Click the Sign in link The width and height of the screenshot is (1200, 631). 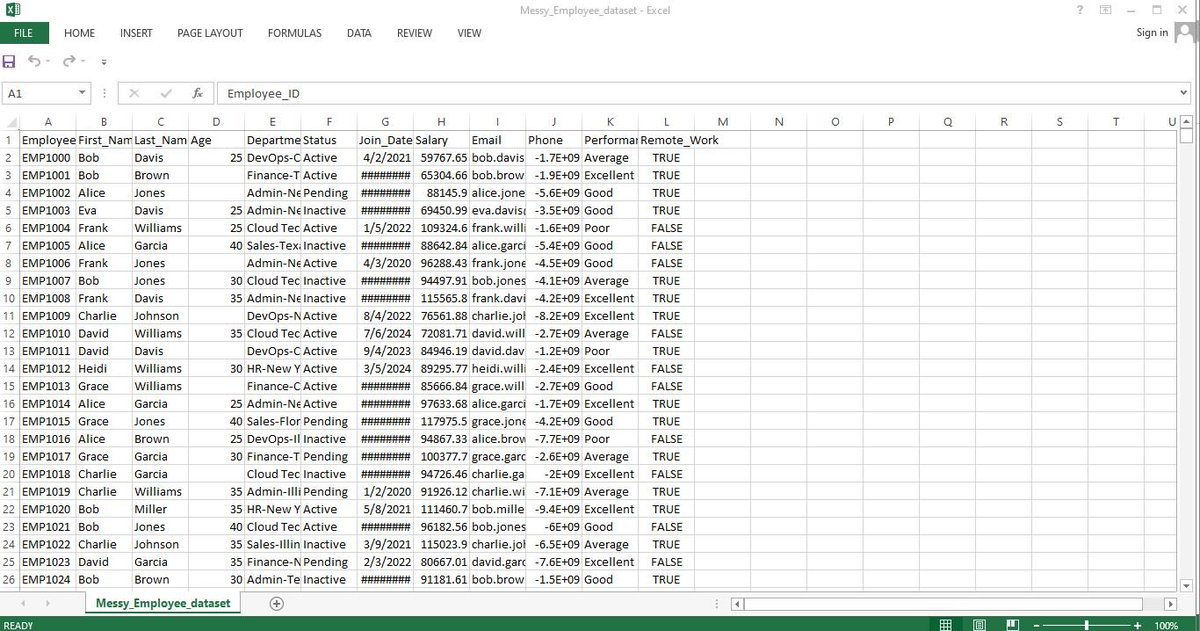point(1152,33)
